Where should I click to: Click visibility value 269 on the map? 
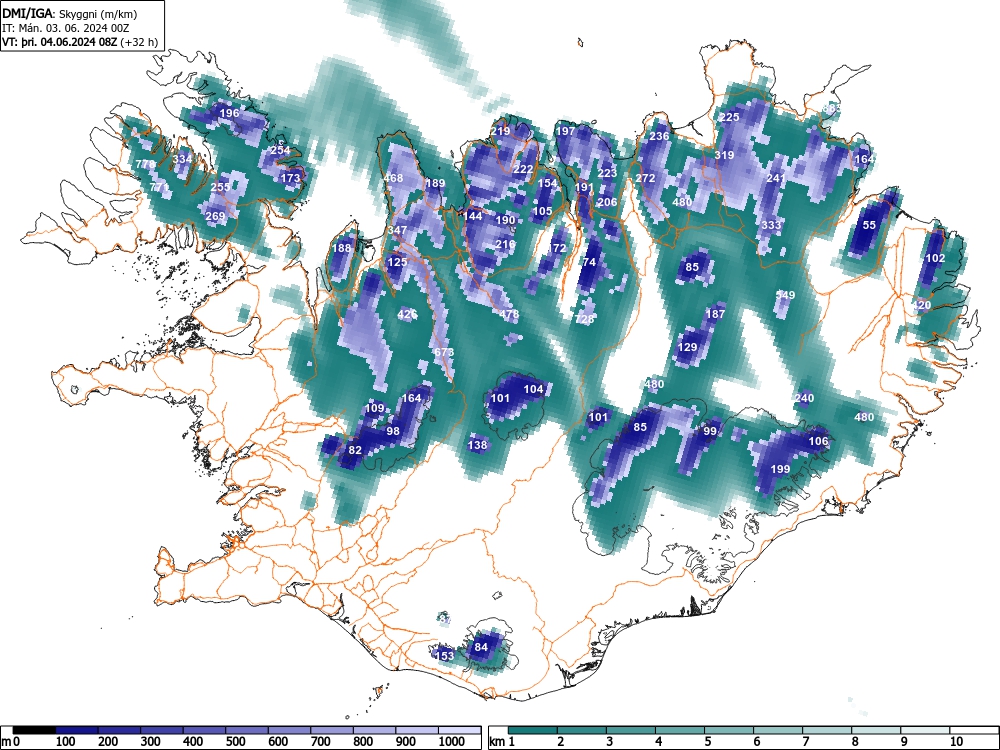pyautogui.click(x=215, y=216)
